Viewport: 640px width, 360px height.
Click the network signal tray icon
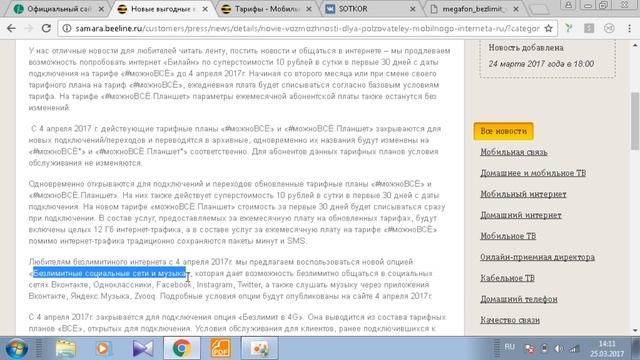click(574, 349)
